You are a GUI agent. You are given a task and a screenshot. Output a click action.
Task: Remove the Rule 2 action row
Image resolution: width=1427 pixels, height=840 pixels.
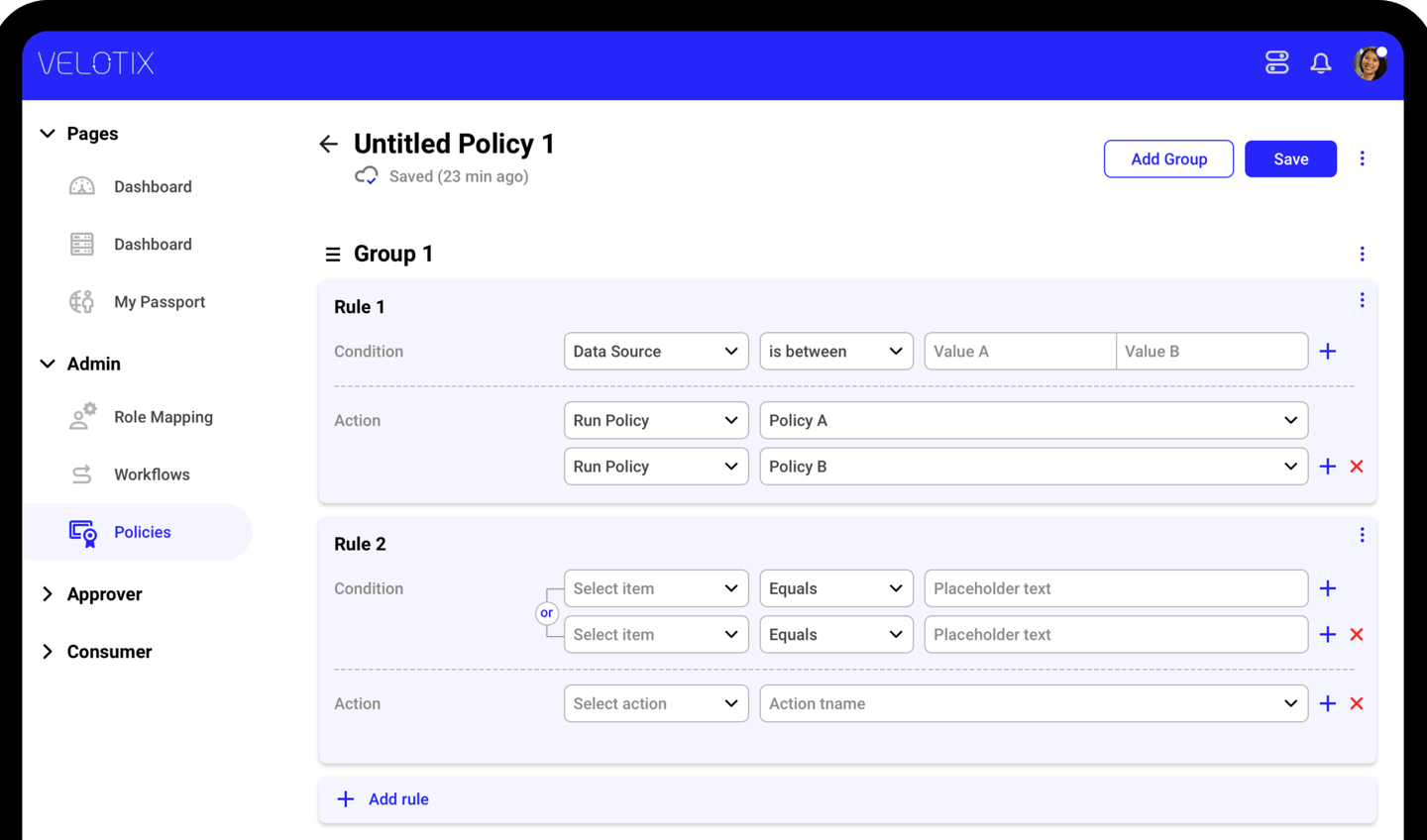point(1357,704)
